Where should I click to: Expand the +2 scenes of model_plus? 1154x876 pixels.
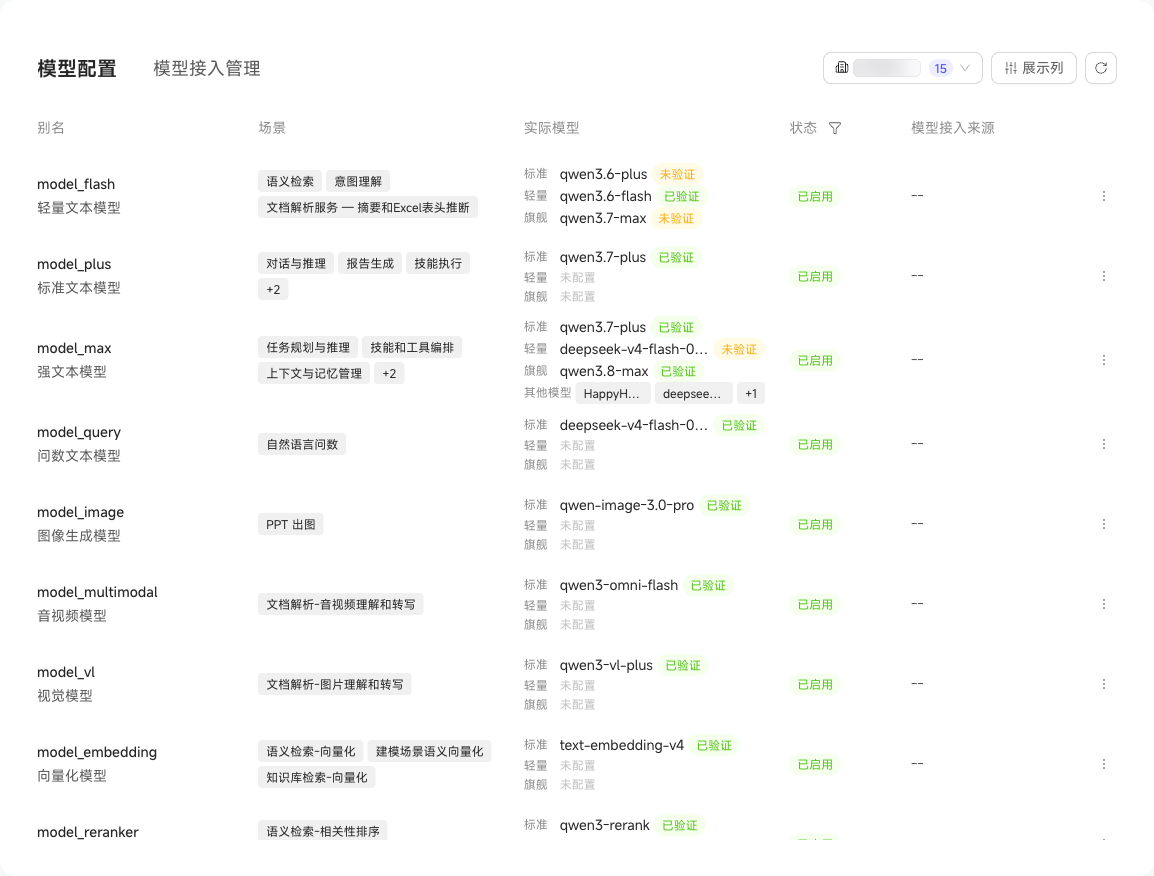pyautogui.click(x=273, y=289)
